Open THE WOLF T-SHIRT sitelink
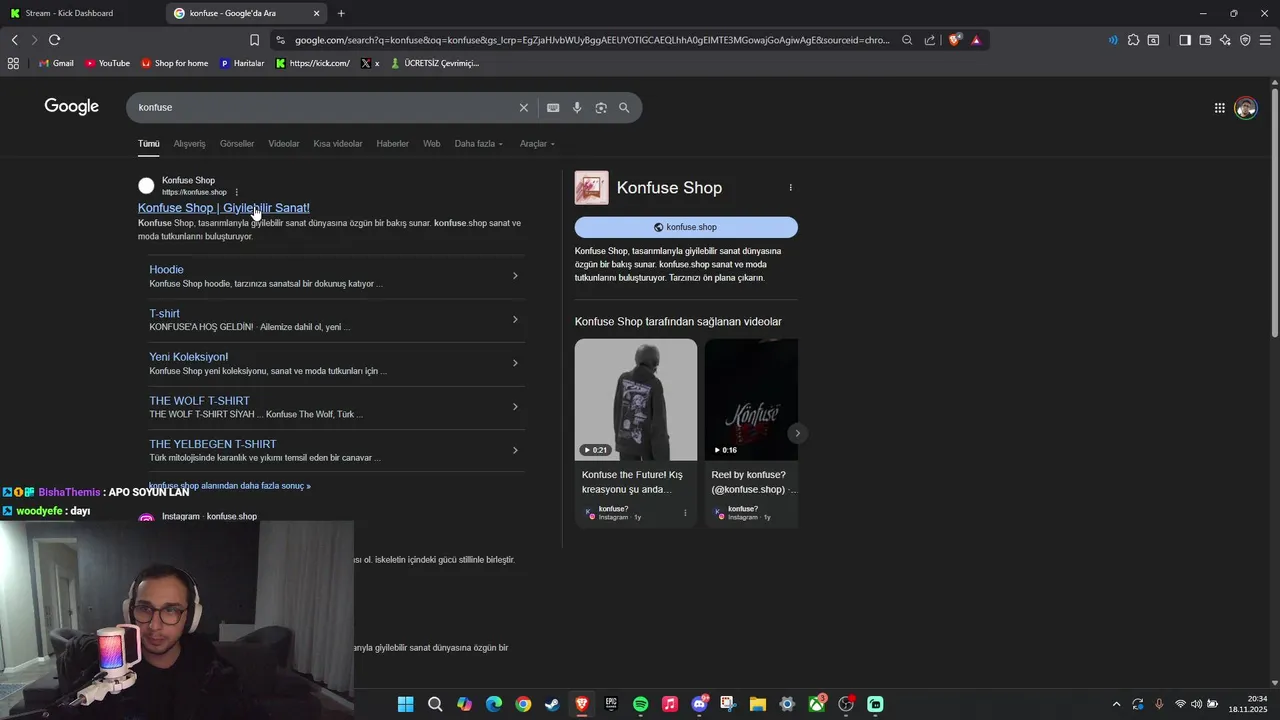Viewport: 1280px width, 720px height. [x=199, y=401]
